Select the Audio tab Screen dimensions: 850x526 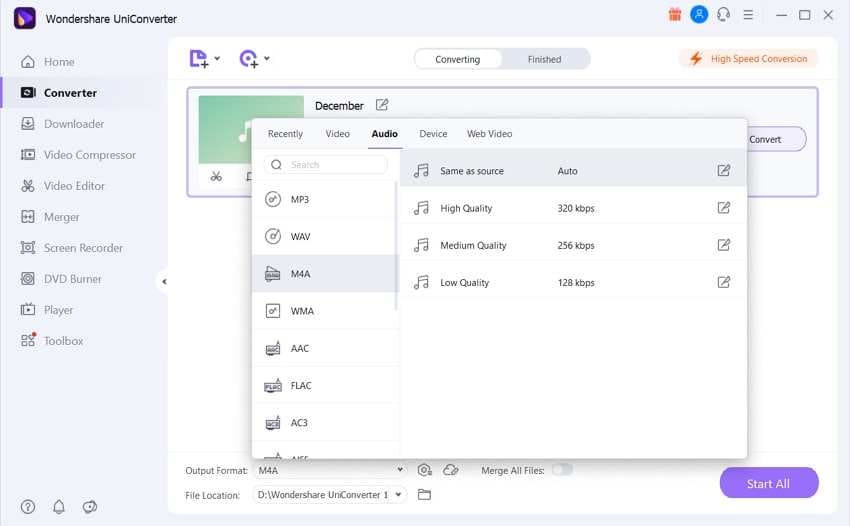pos(384,134)
